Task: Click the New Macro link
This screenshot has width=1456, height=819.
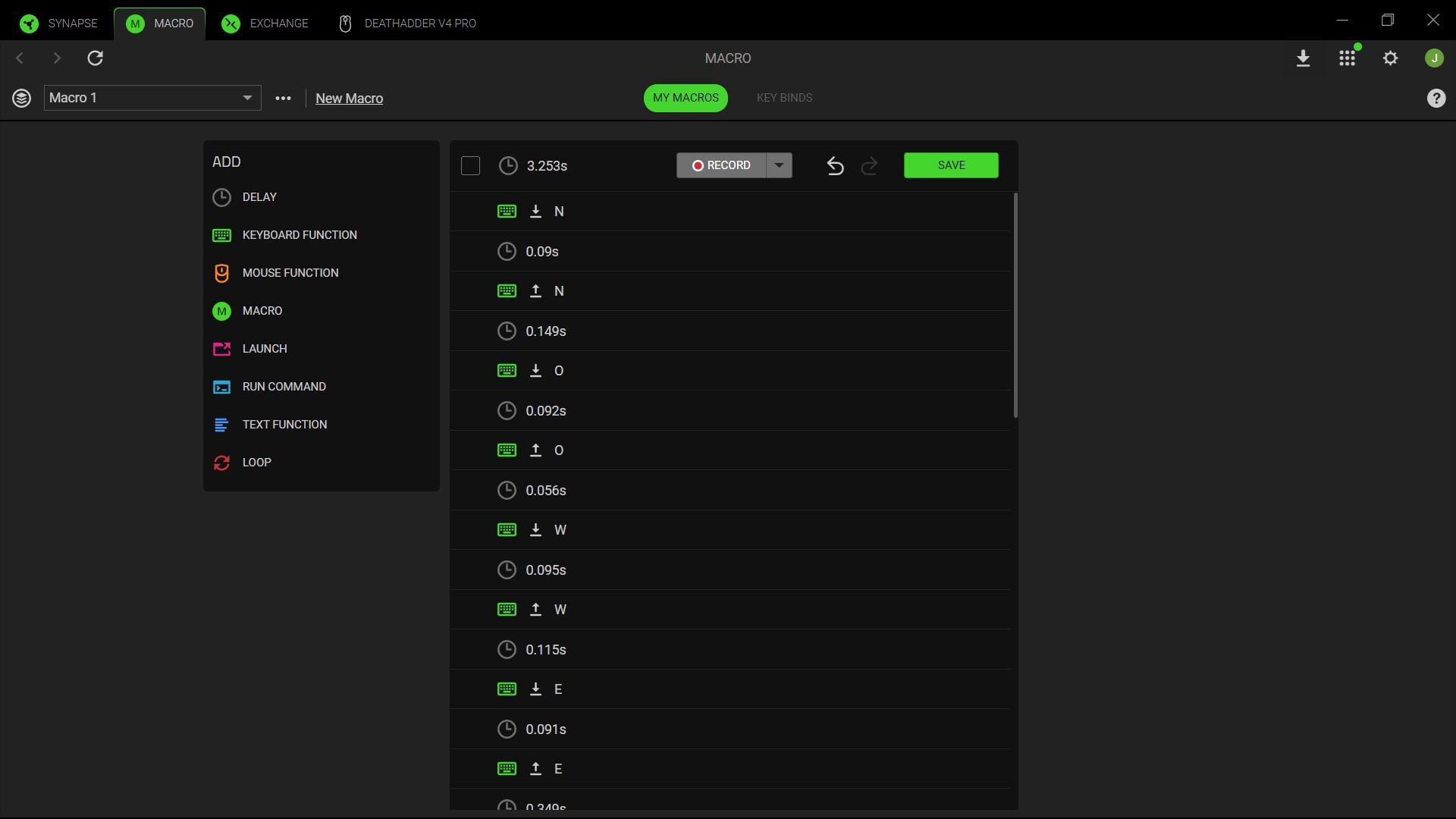Action: tap(349, 99)
